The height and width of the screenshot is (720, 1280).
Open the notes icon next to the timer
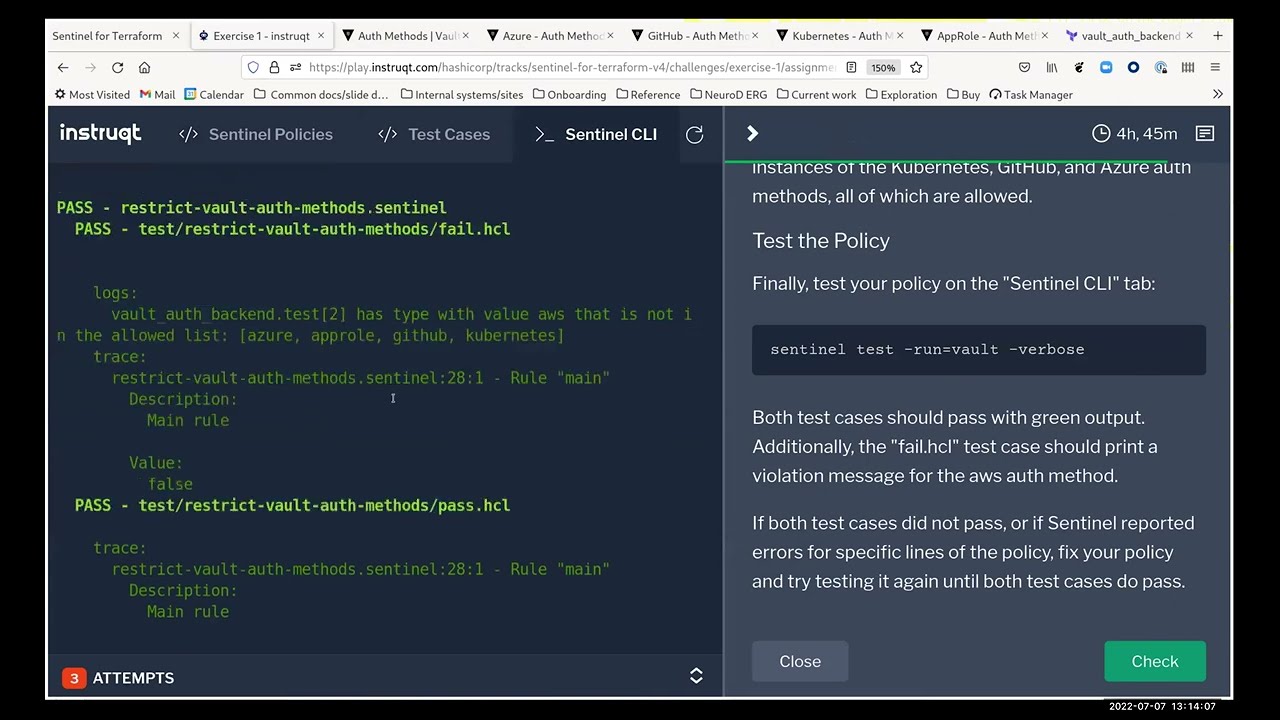click(x=1204, y=133)
